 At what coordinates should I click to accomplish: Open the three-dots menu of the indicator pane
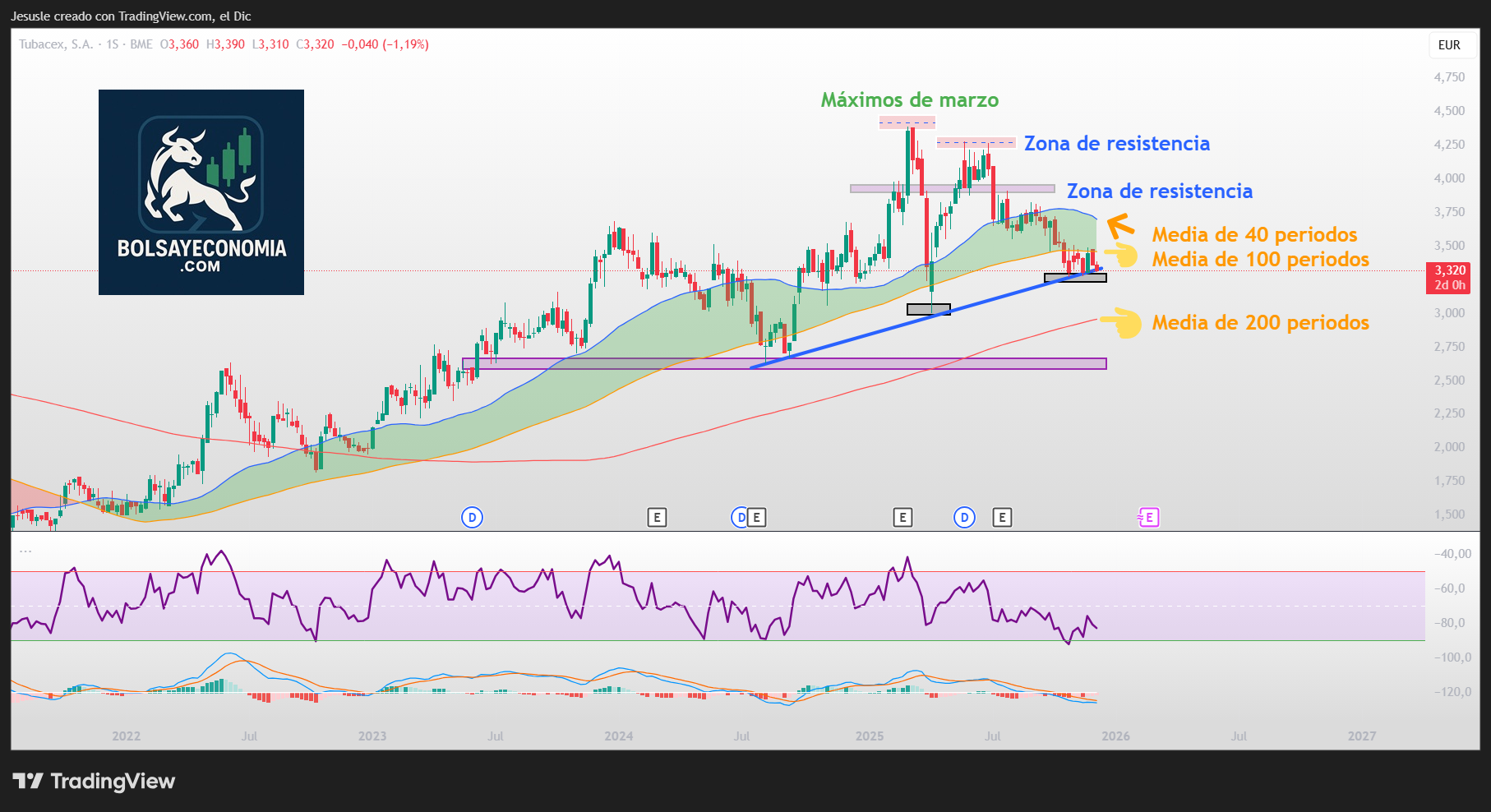[x=25, y=551]
